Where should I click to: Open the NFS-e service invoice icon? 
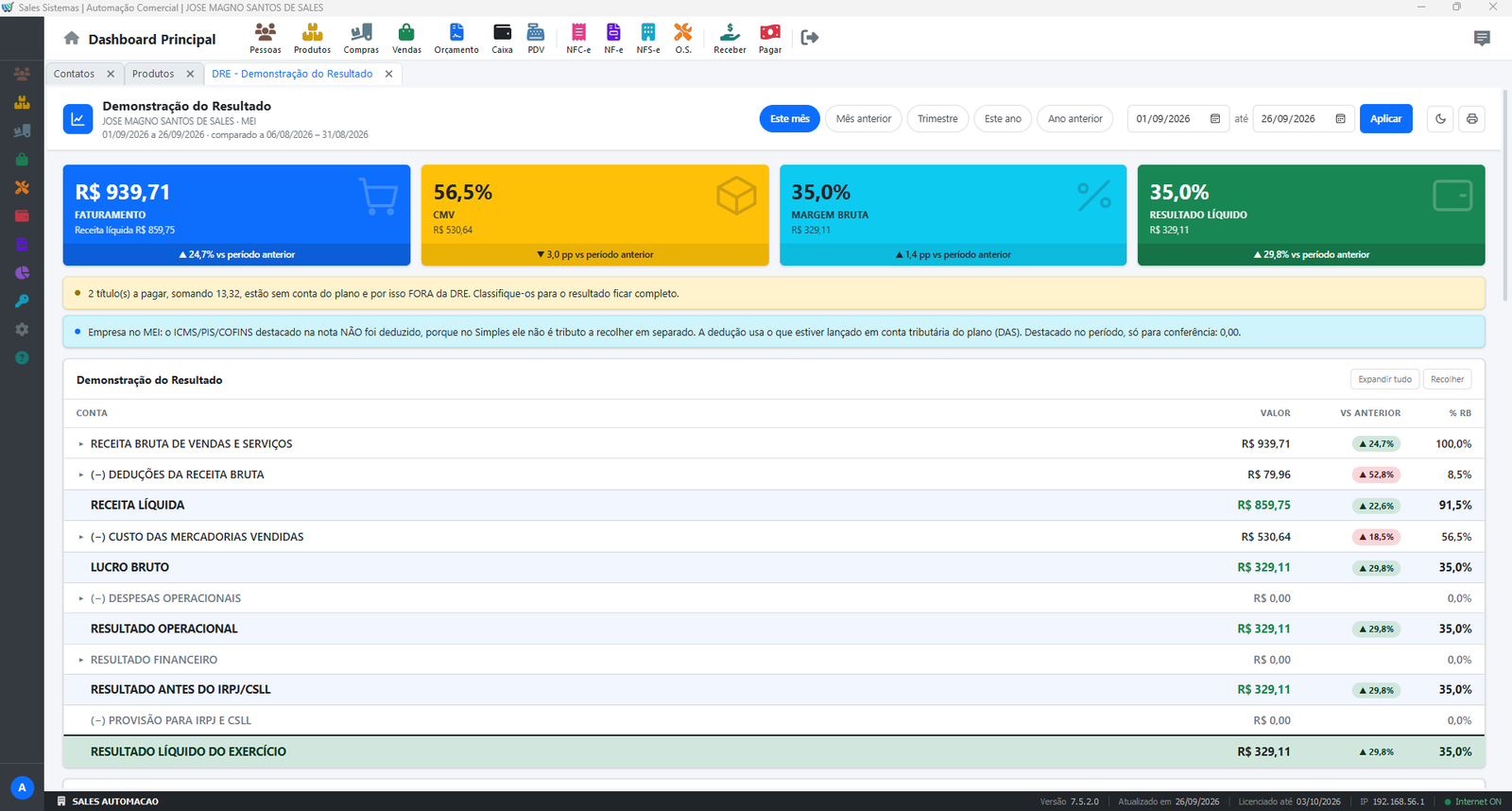tap(648, 38)
